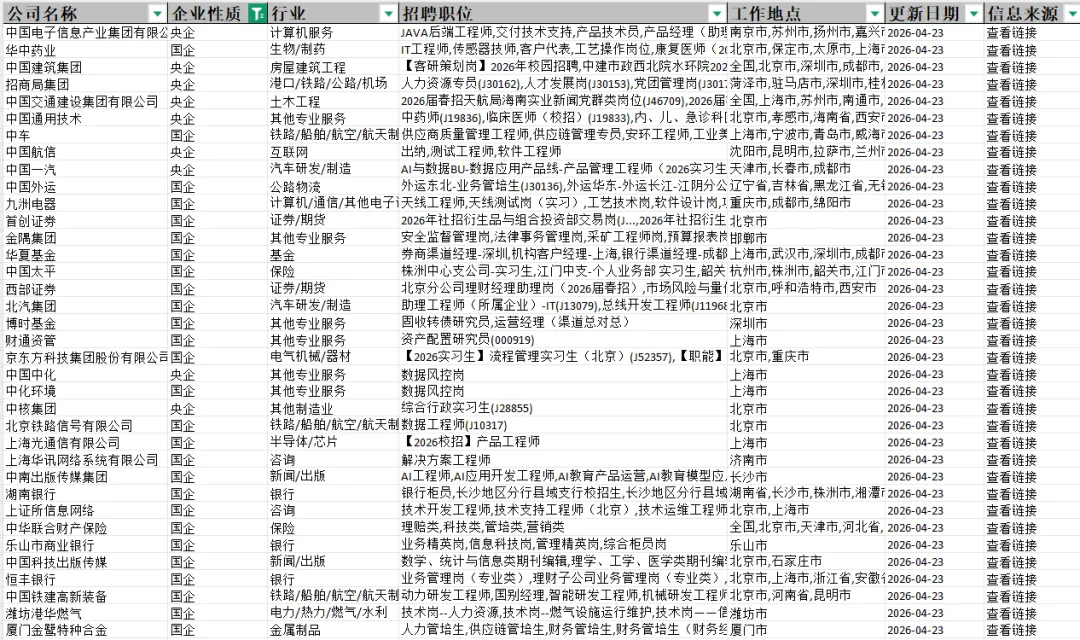Click 查看链接 in 湖南银行 row
1080x640 pixels.
[1011, 493]
